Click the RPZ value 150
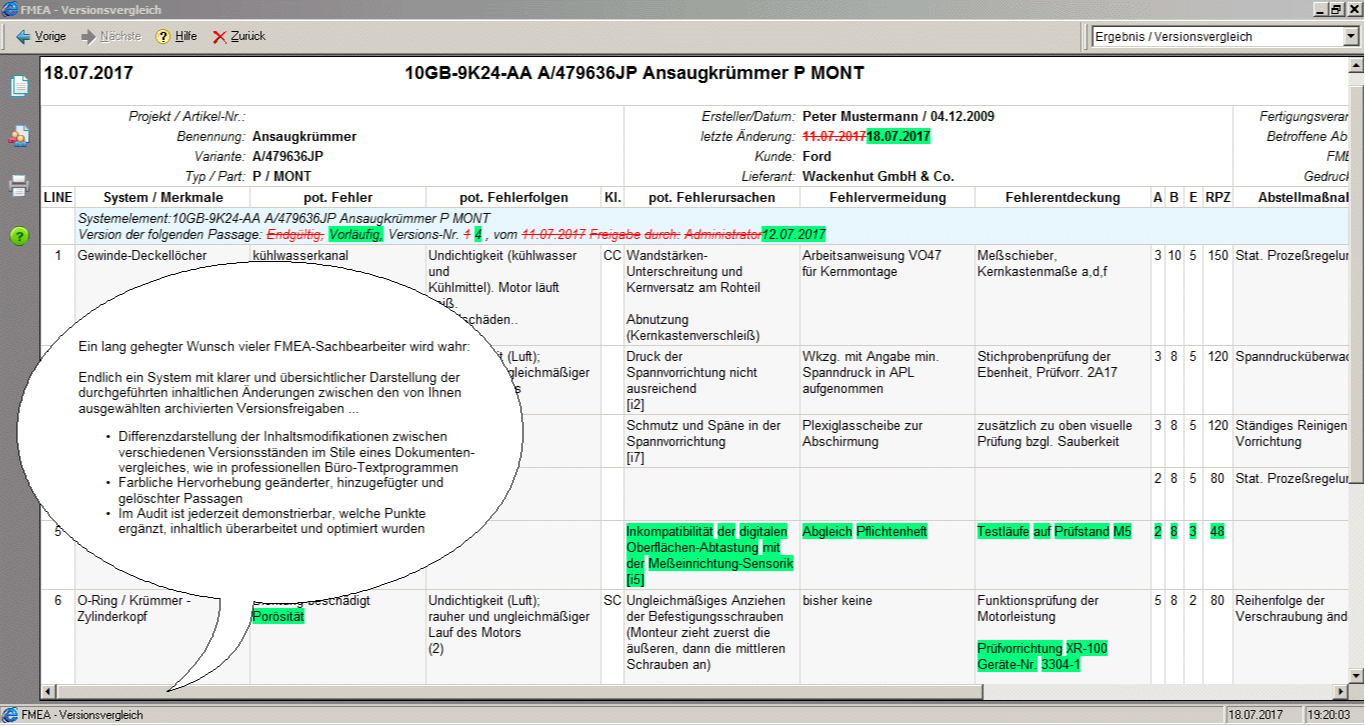1365x726 pixels. click(x=1218, y=256)
